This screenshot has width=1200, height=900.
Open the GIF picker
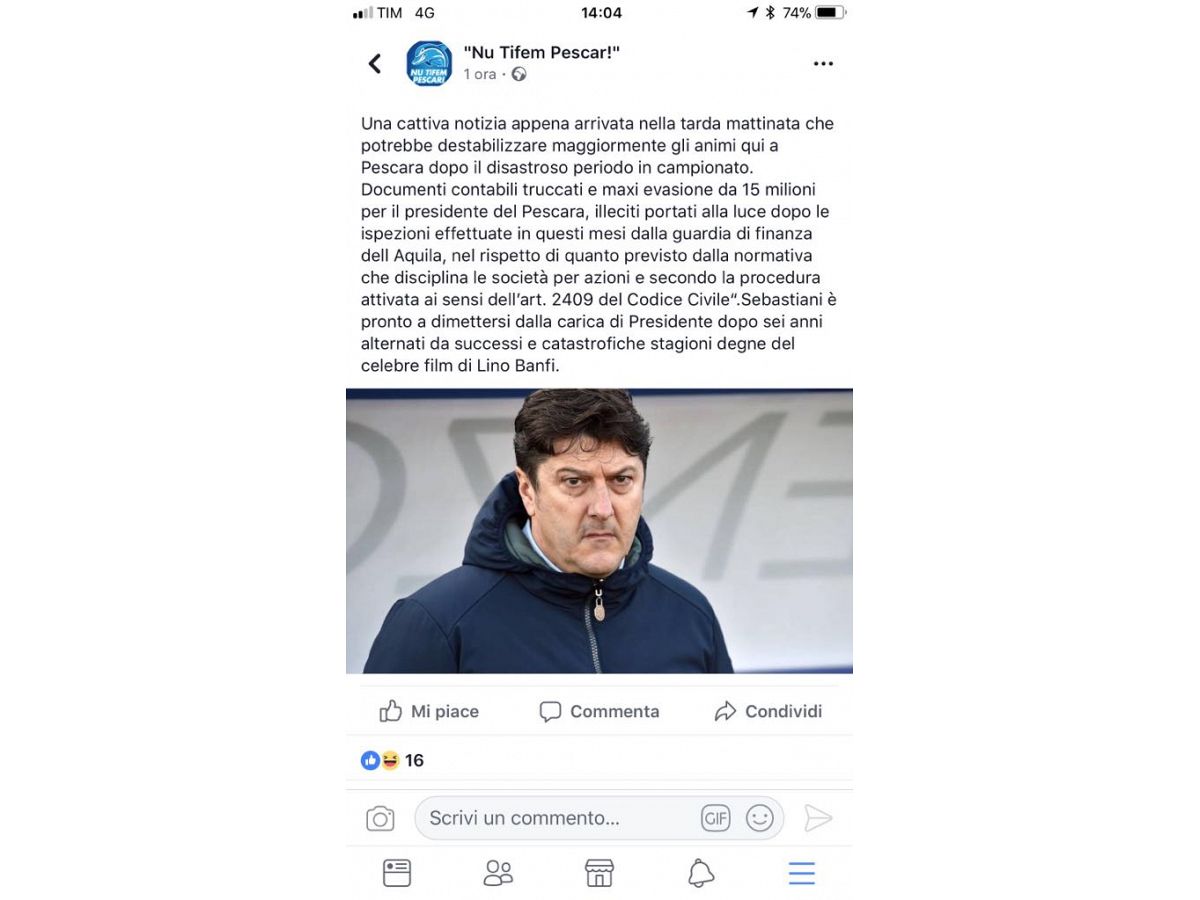tap(715, 818)
